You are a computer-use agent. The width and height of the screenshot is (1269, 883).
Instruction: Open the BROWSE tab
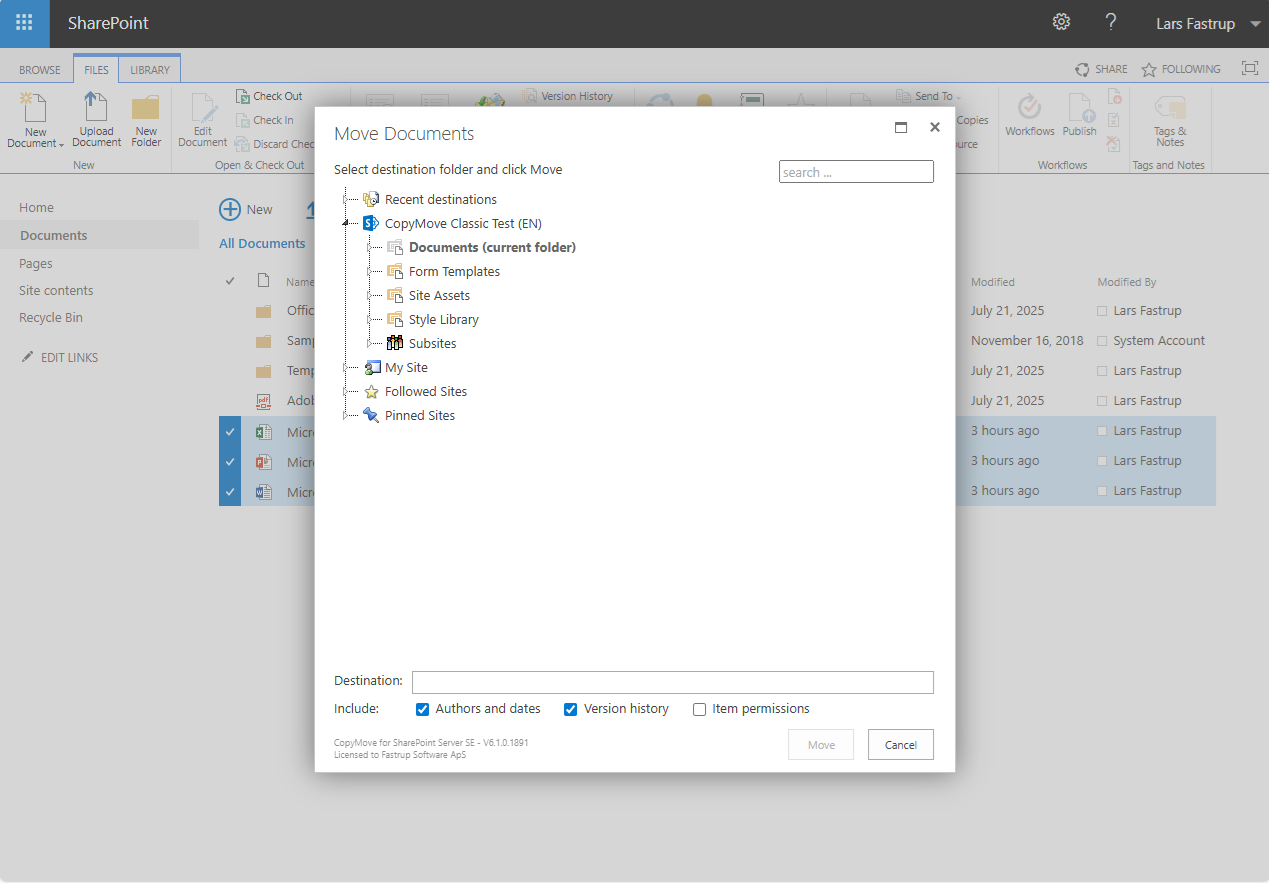pos(39,69)
